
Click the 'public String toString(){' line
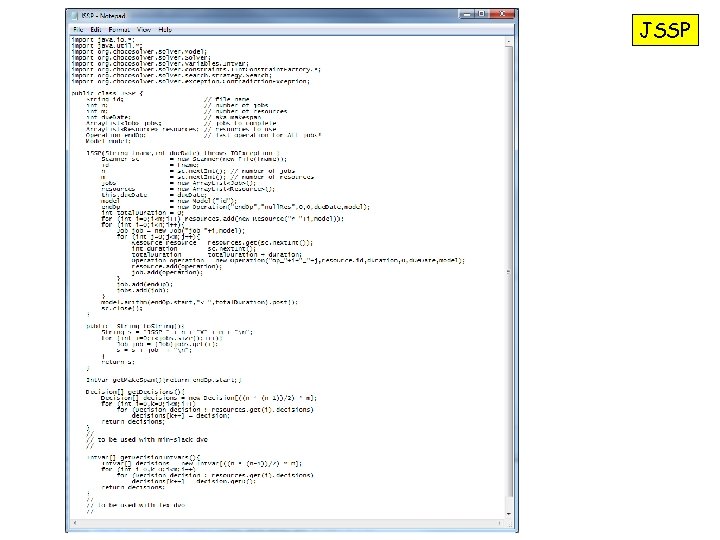135,326
